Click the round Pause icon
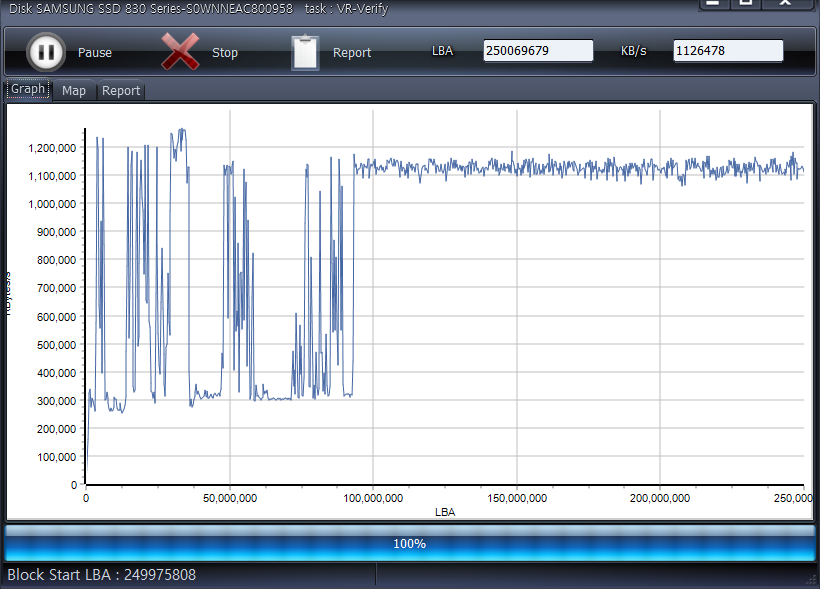The height and width of the screenshot is (589, 820). click(x=44, y=52)
